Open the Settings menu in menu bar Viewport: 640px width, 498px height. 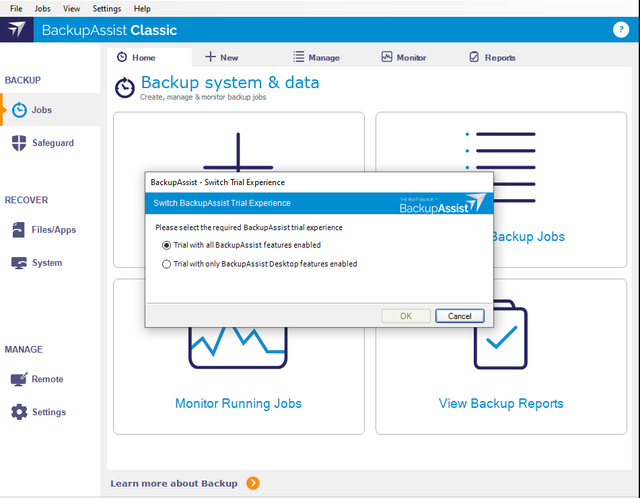[107, 9]
